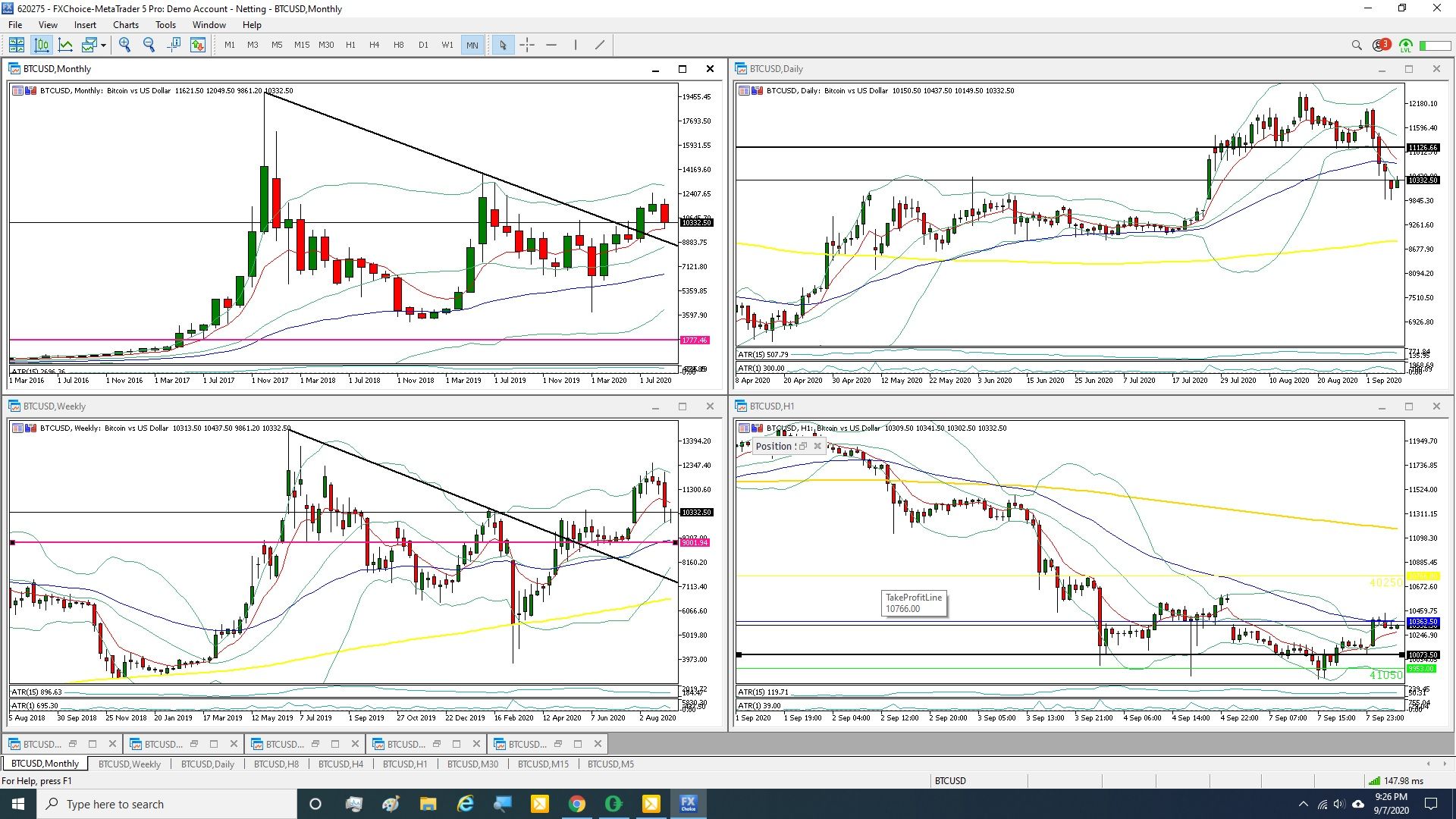Select the W1 timeframe button
This screenshot has height=819, width=1456.
pos(447,45)
